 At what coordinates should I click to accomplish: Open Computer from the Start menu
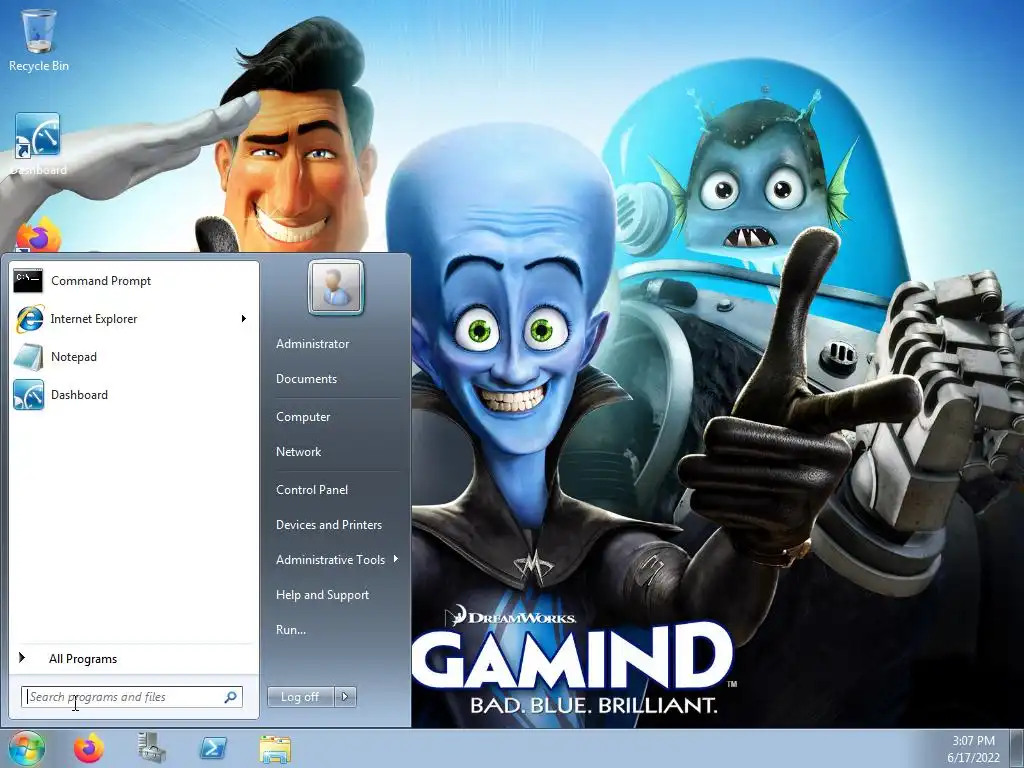pos(303,417)
